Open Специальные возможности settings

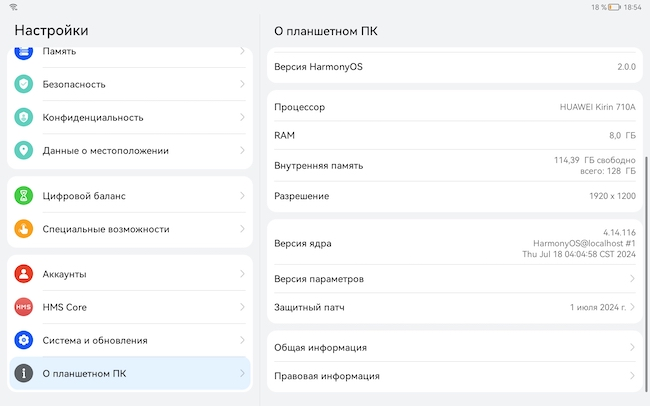point(130,229)
